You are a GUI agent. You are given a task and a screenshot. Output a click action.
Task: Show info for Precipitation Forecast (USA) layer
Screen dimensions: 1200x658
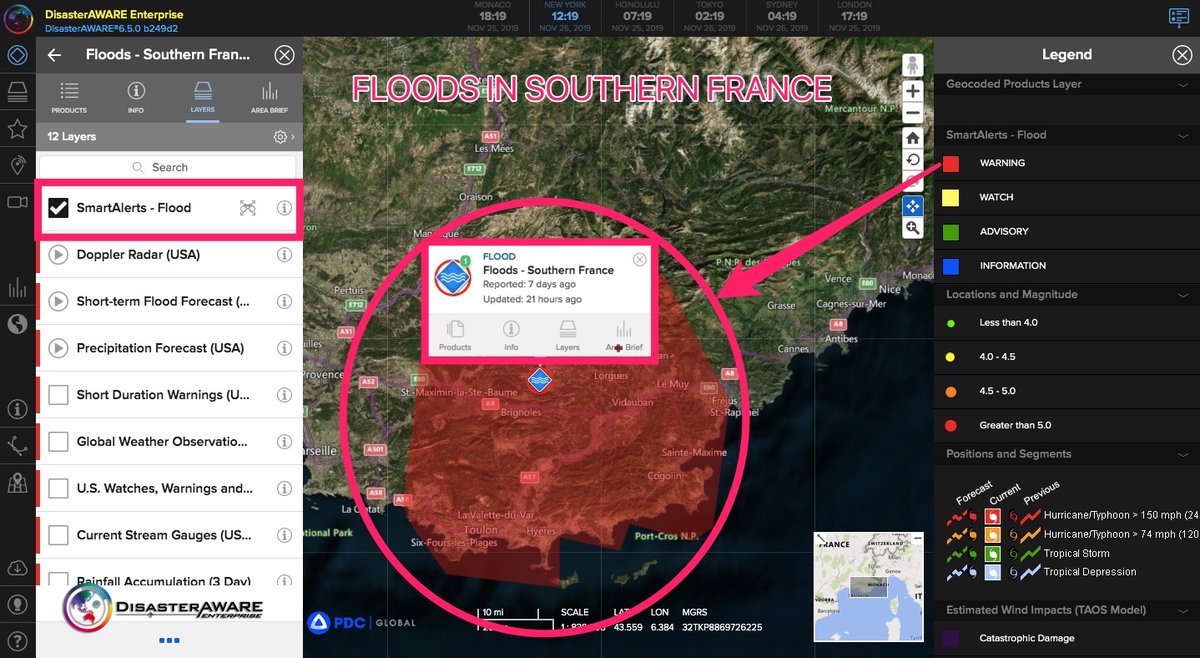(x=284, y=348)
